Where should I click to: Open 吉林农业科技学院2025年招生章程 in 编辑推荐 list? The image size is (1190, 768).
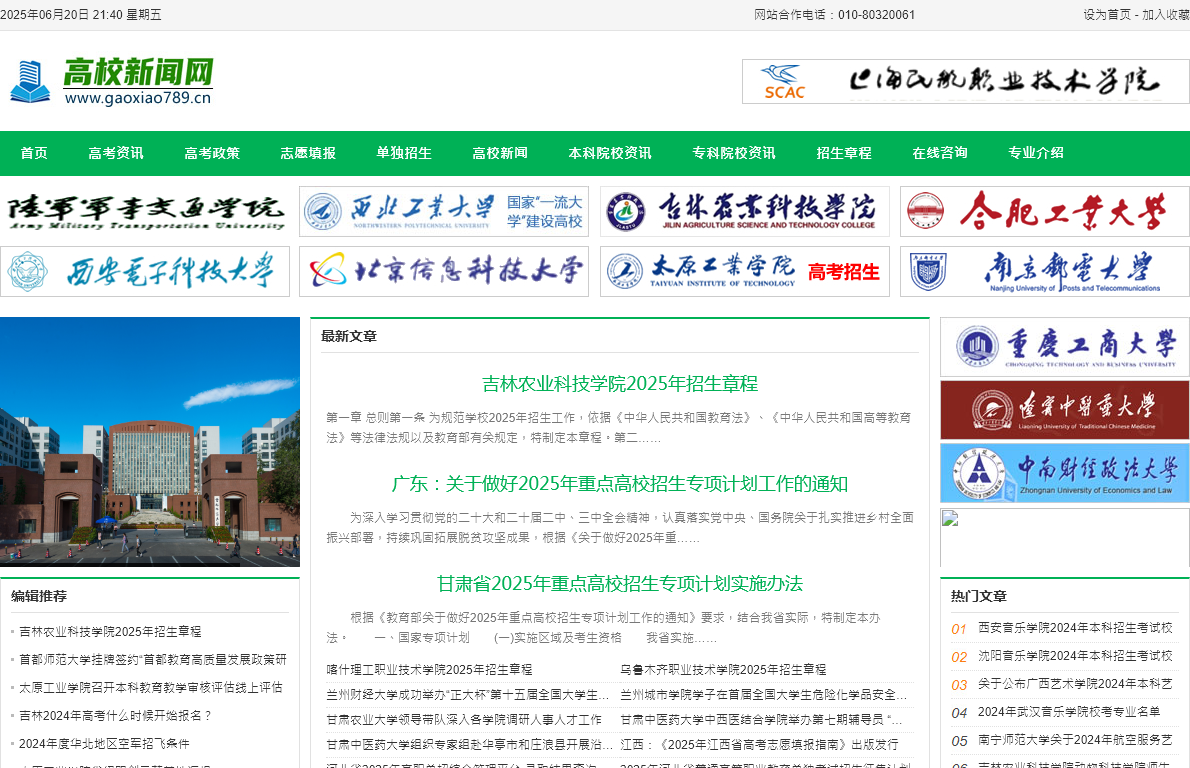pos(110,631)
